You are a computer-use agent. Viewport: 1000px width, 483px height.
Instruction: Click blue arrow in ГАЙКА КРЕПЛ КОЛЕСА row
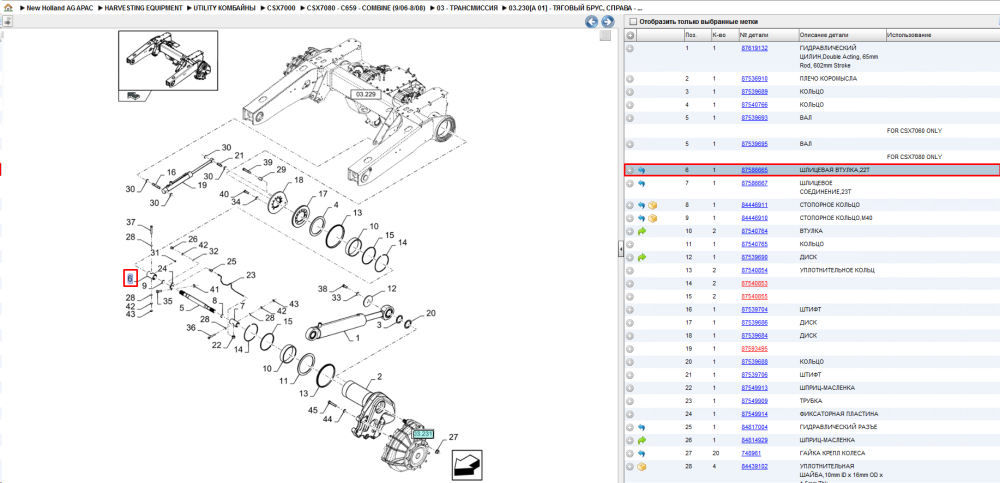[x=642, y=453]
